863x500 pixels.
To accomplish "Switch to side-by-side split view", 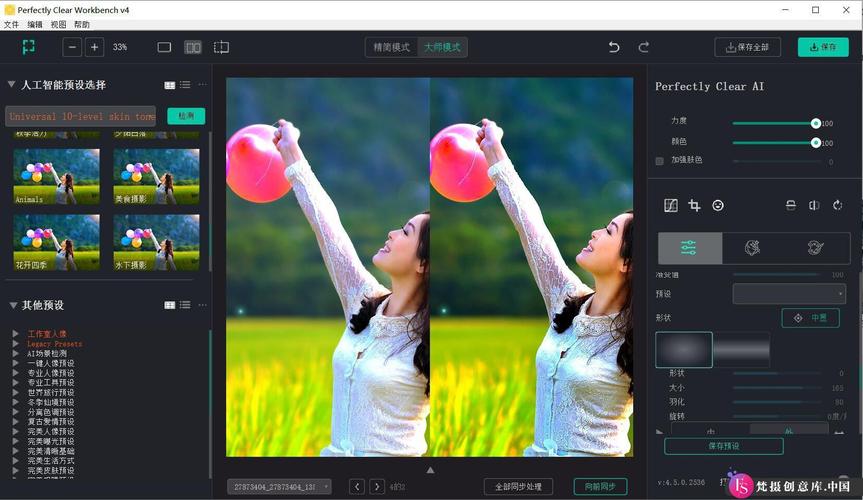I will [193, 47].
